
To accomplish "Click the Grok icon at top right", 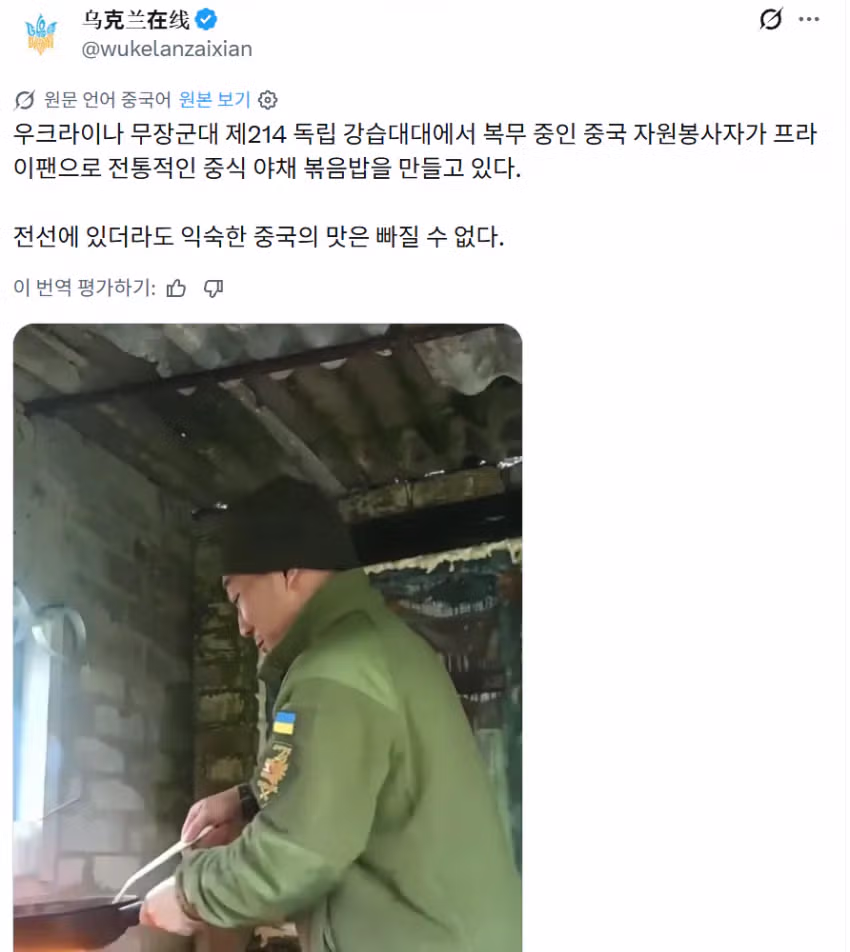I will (x=771, y=19).
